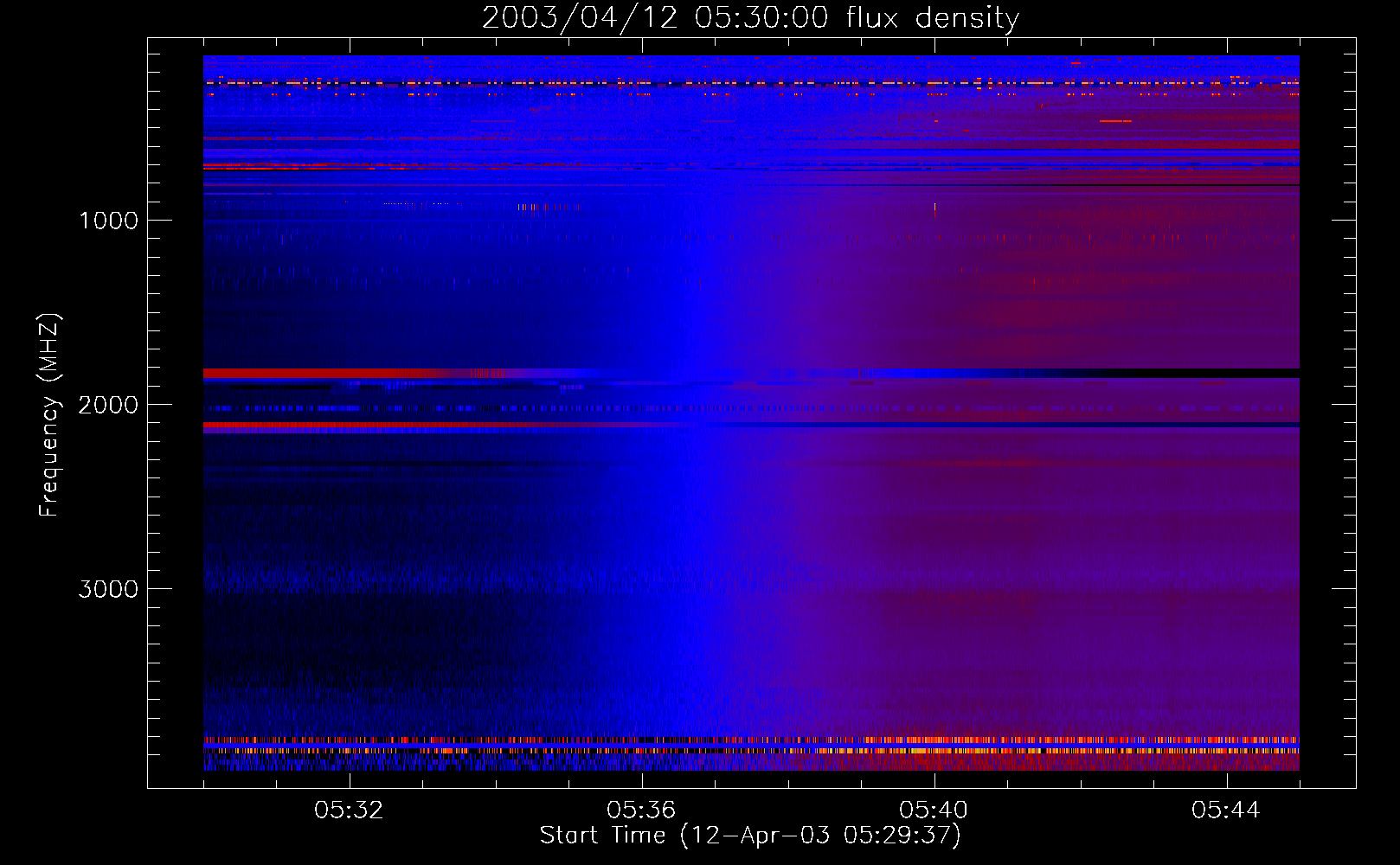Click the 05:32 time tick label
The height and width of the screenshot is (865, 1400).
350,811
